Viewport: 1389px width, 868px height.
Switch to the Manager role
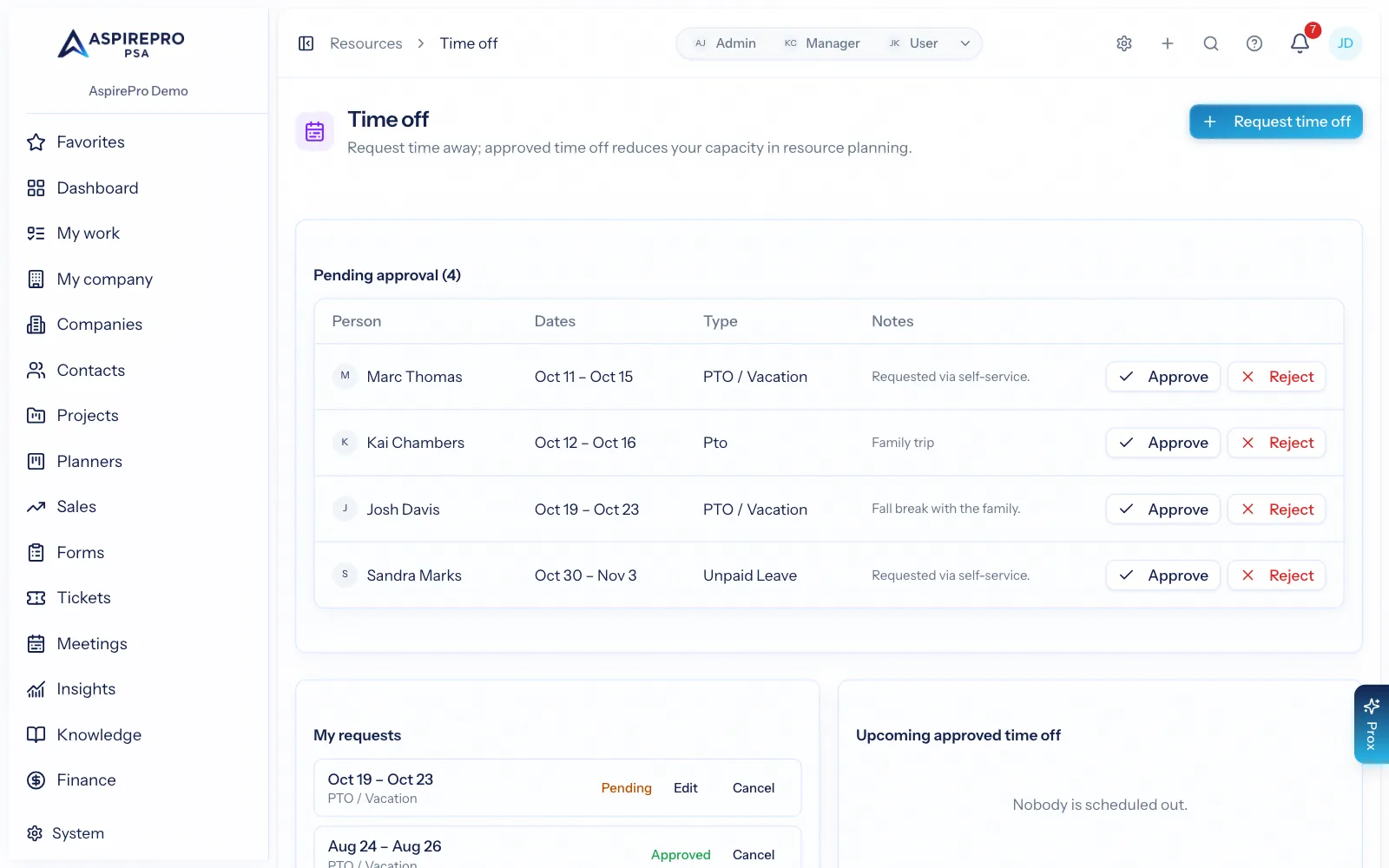pos(821,43)
